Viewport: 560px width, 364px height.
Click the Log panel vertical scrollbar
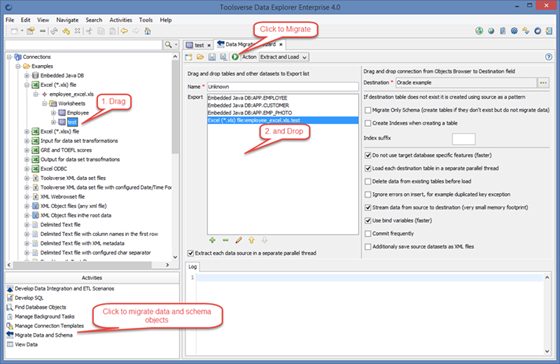tap(547, 314)
